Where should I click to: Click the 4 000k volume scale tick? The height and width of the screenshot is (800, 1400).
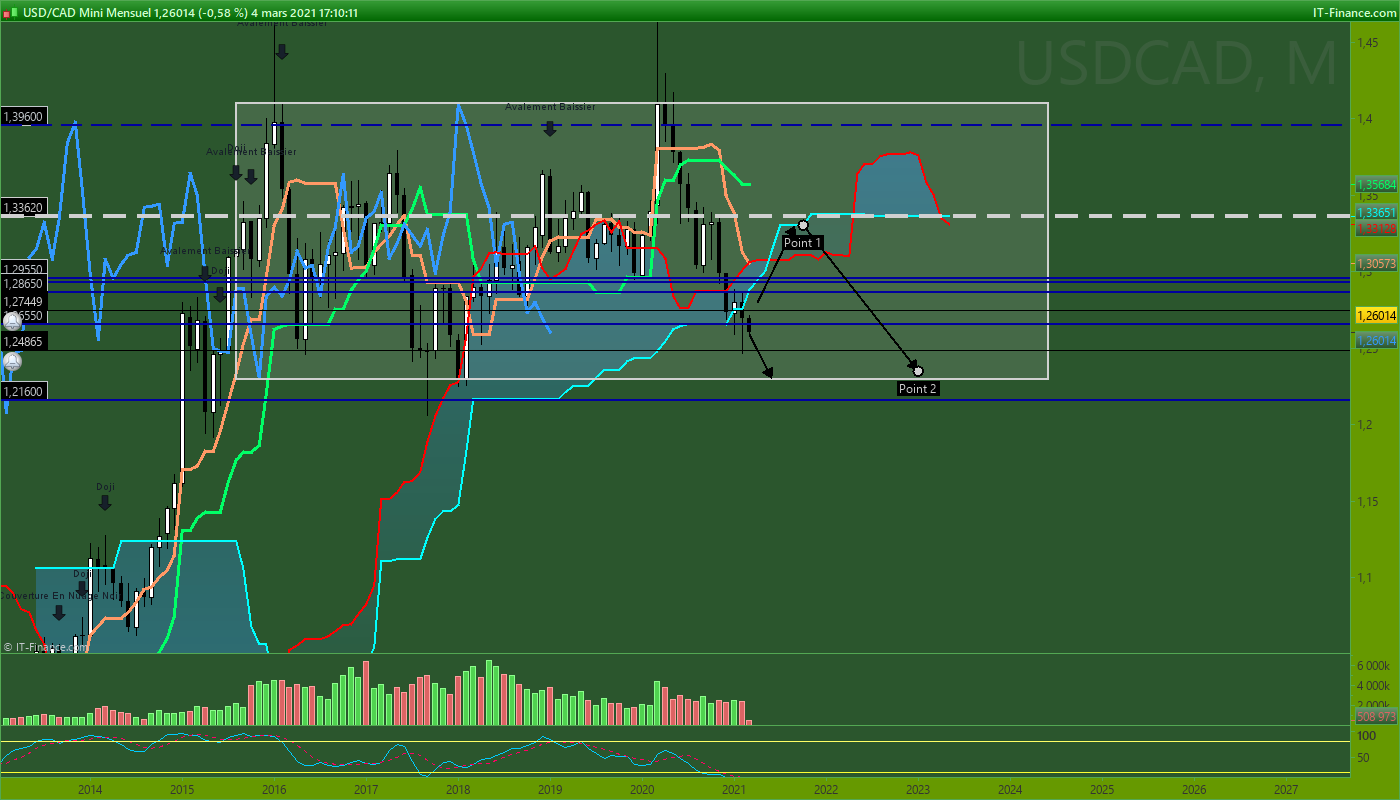tap(1373, 686)
